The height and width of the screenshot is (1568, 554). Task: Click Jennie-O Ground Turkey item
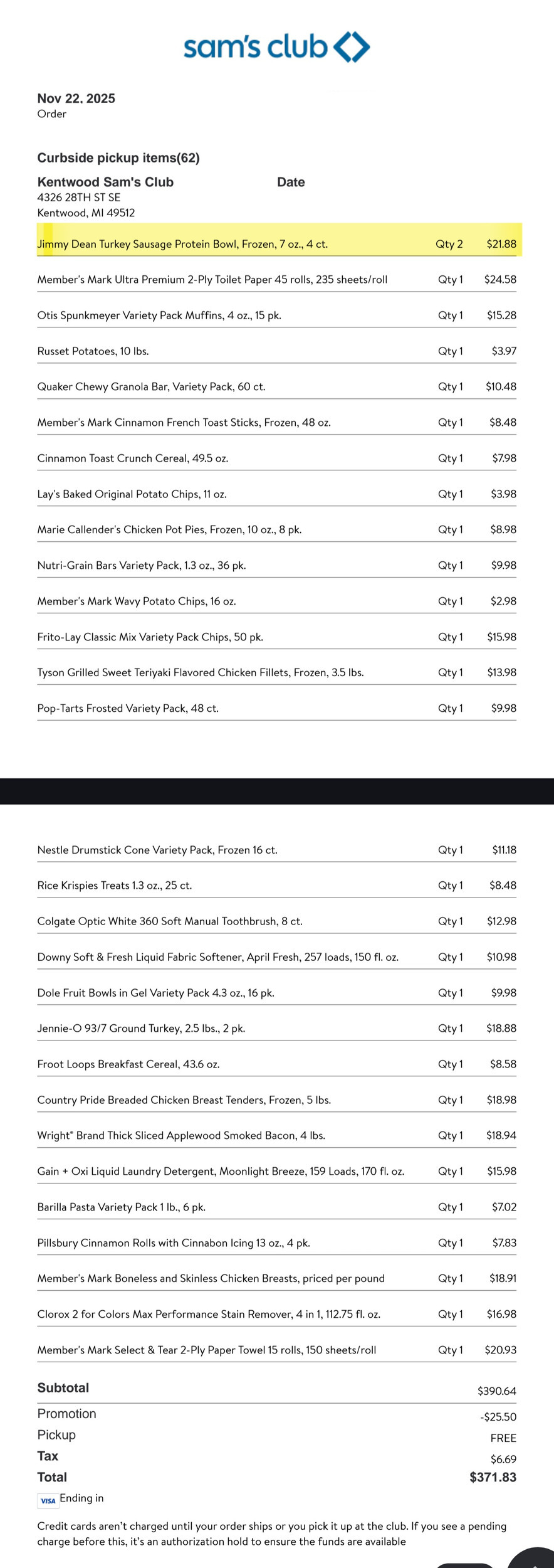tap(141, 1029)
